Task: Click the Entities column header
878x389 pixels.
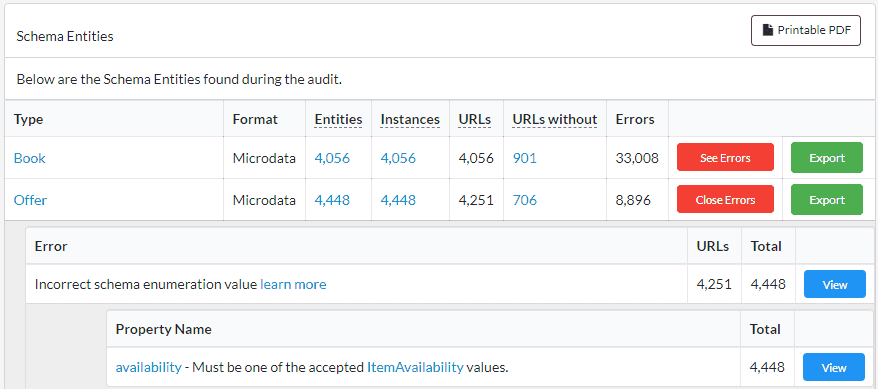Action: (x=338, y=119)
